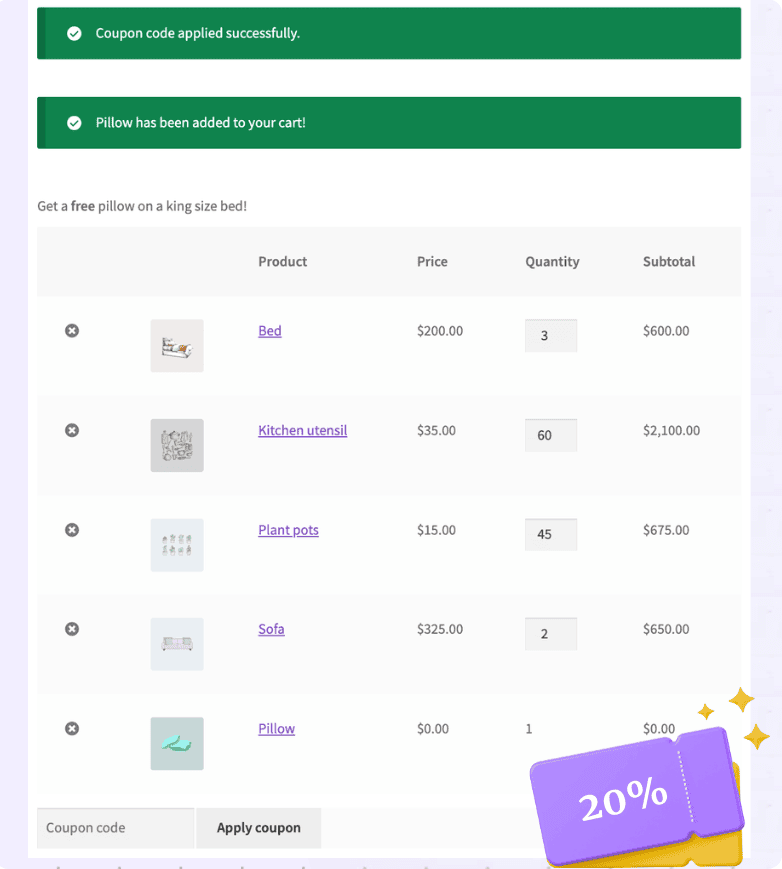
Task: Select the Bed quantity box
Action: tap(551, 336)
